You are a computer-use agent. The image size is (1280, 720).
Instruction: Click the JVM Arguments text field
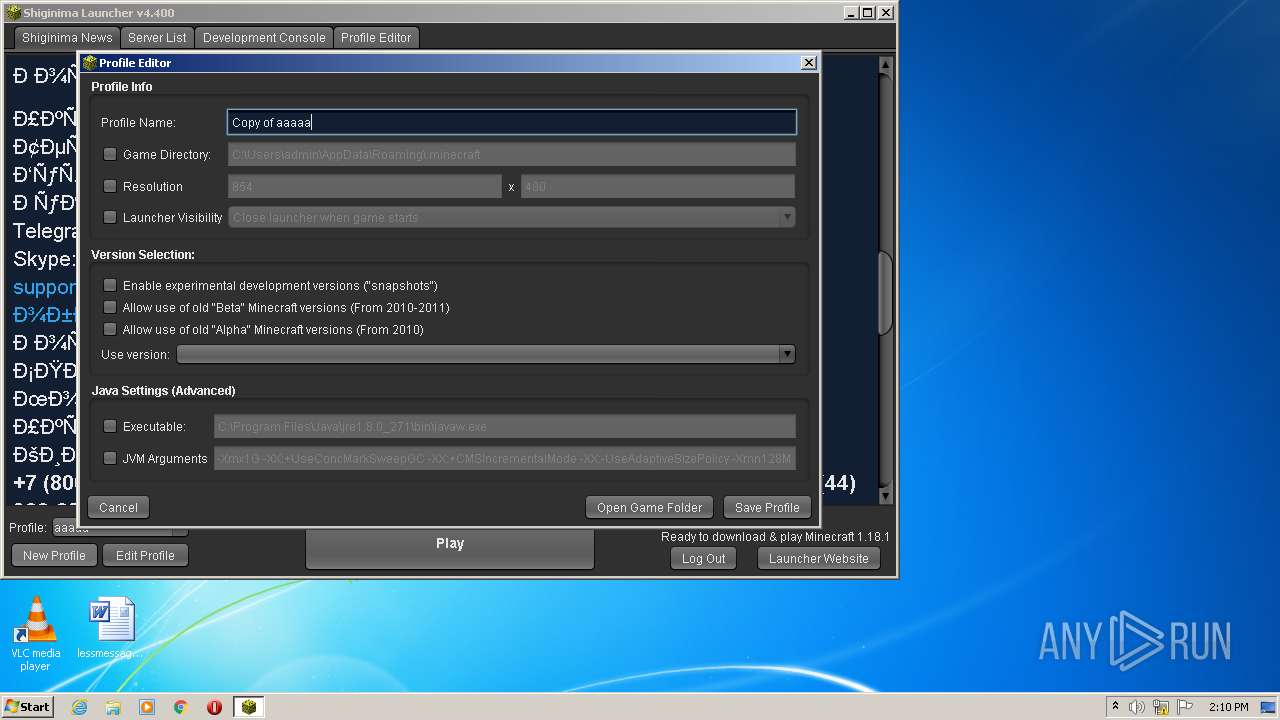(x=505, y=458)
